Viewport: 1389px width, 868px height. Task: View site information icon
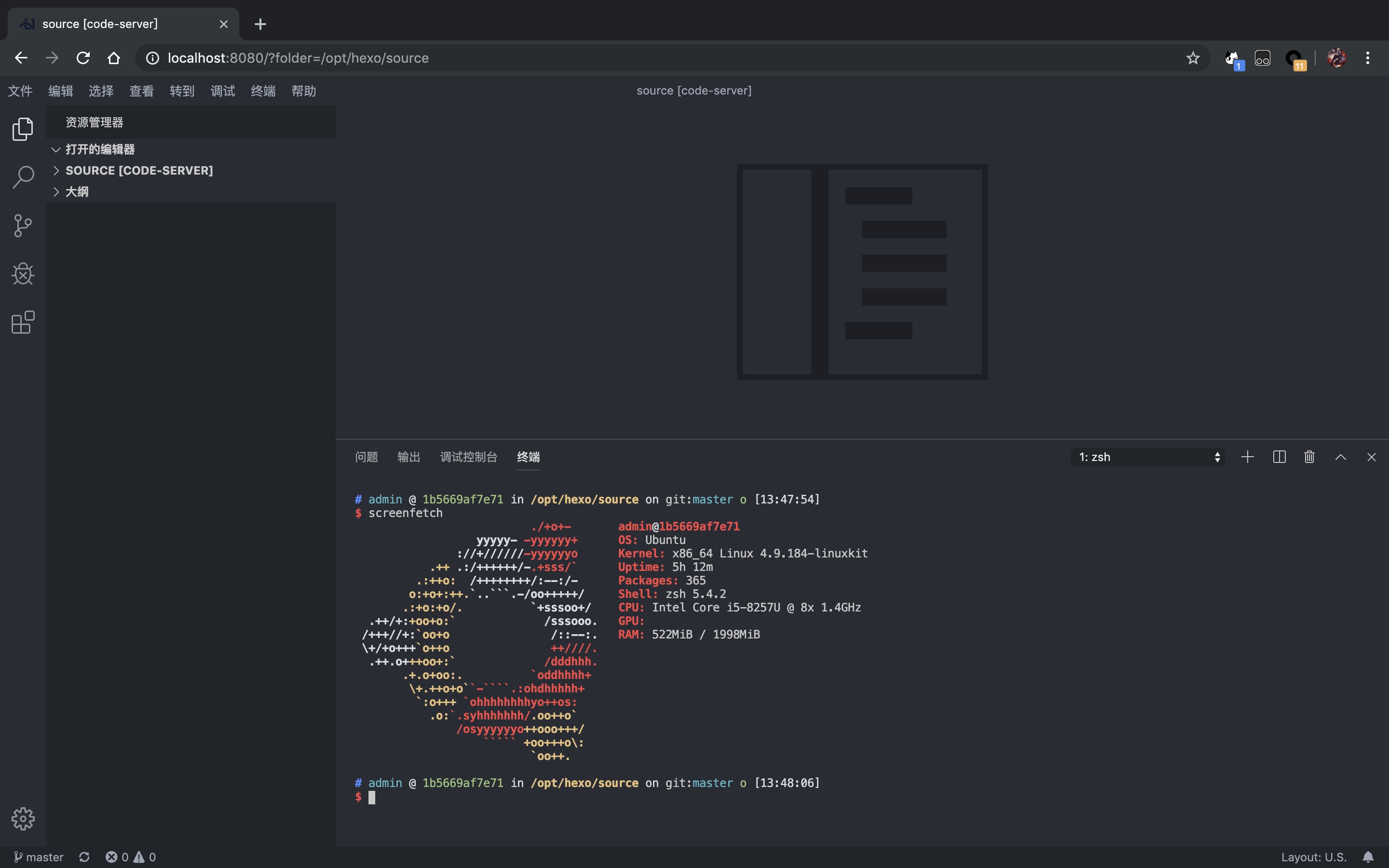click(x=152, y=58)
